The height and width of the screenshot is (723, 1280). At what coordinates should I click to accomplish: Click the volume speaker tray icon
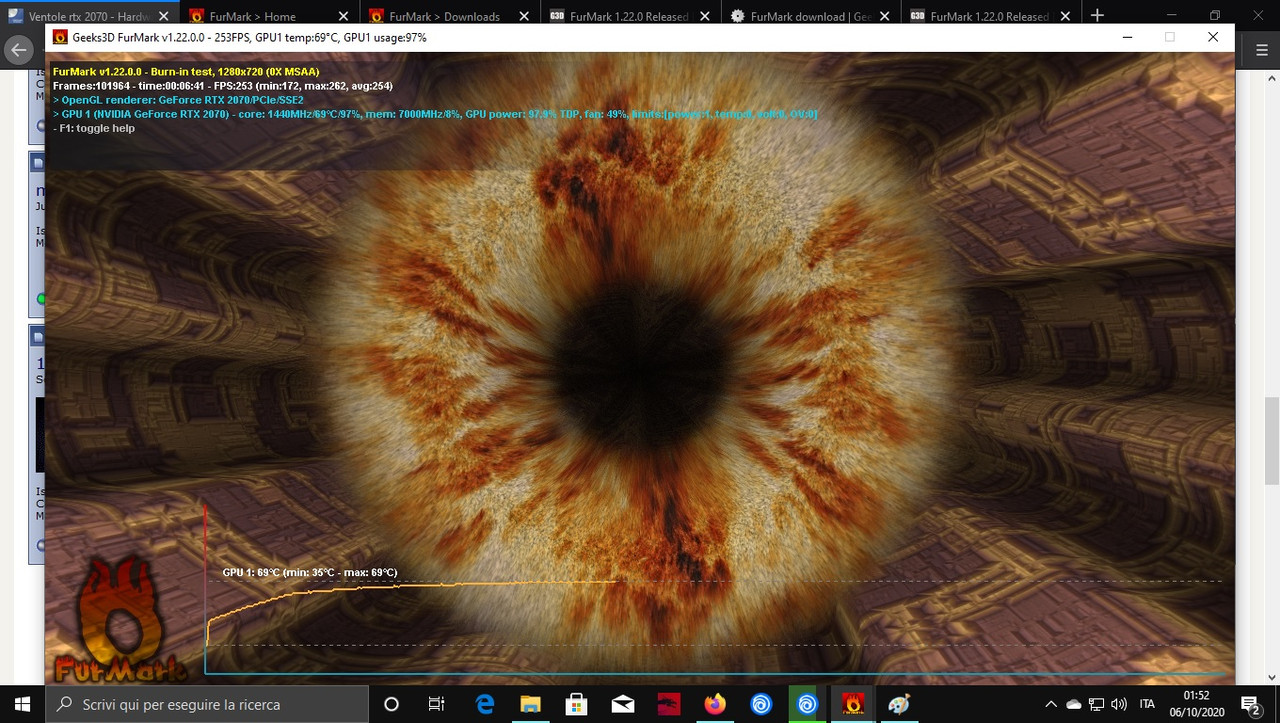click(x=1119, y=704)
